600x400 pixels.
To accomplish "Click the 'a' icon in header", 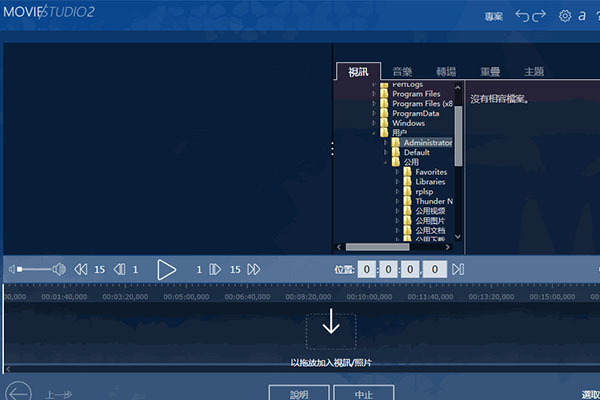I will tap(582, 16).
